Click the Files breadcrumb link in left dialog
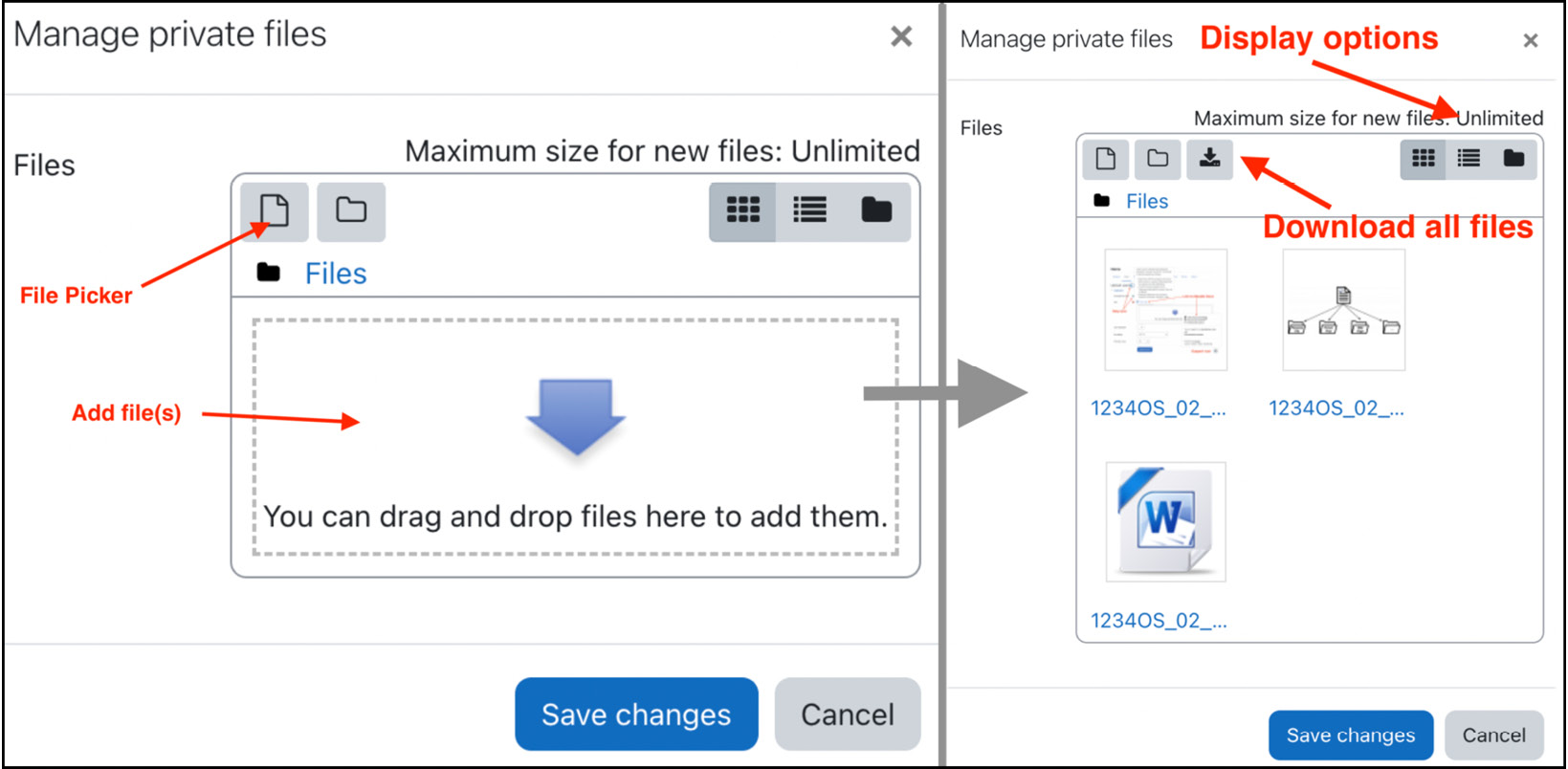This screenshot has height=769, width=1568. (336, 274)
